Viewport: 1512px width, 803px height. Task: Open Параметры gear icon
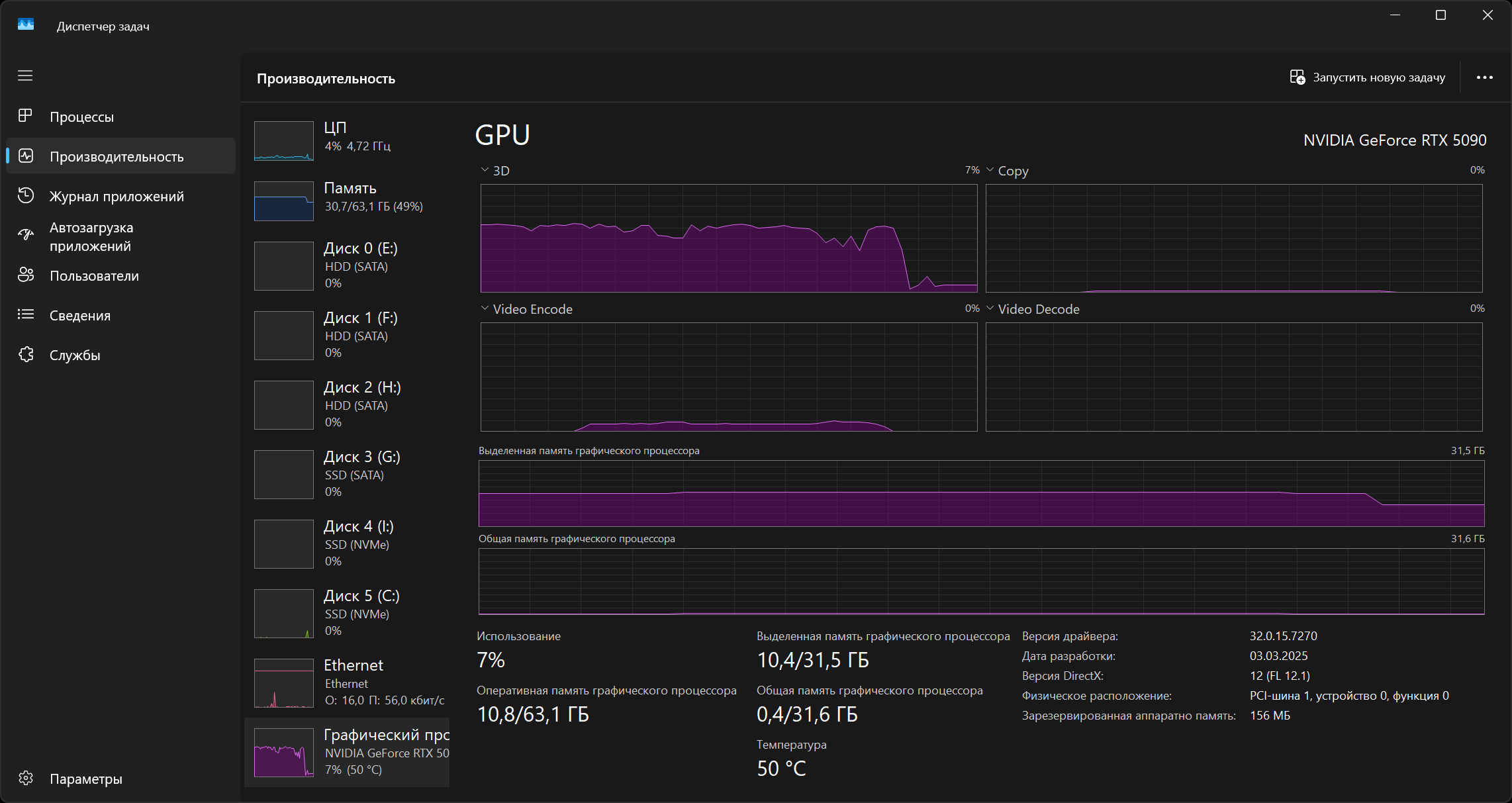point(25,779)
